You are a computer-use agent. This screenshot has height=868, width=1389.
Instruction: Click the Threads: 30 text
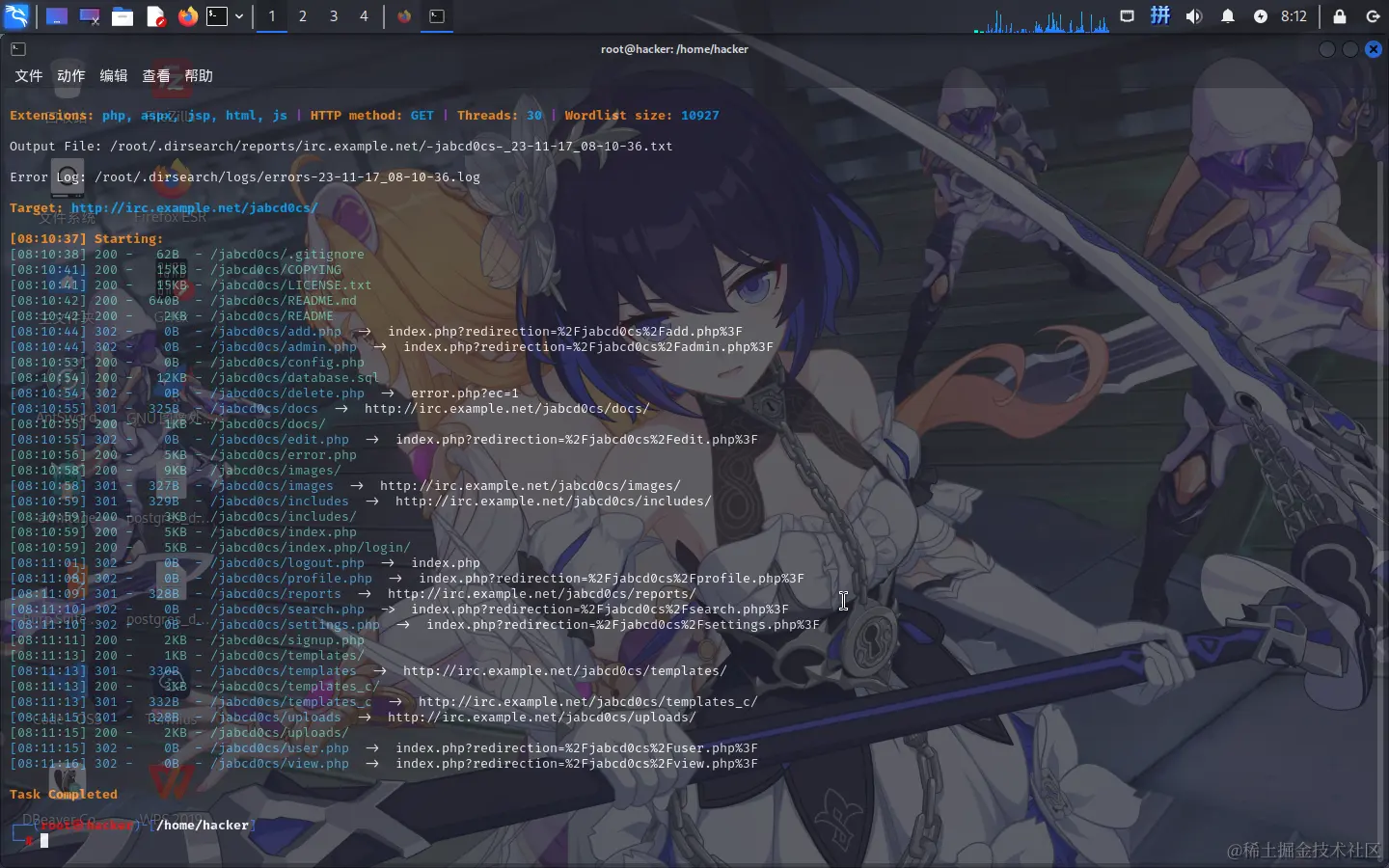tap(500, 116)
